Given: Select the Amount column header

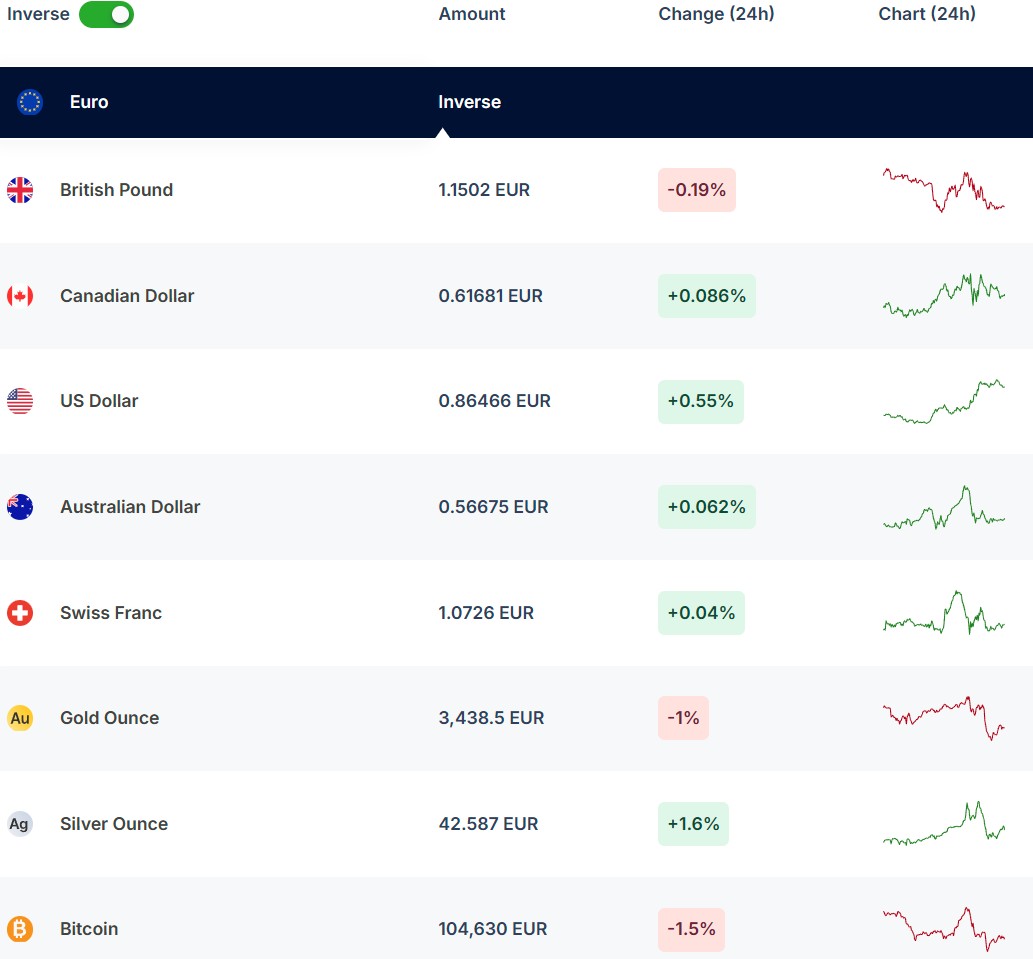Looking at the screenshot, I should [472, 14].
